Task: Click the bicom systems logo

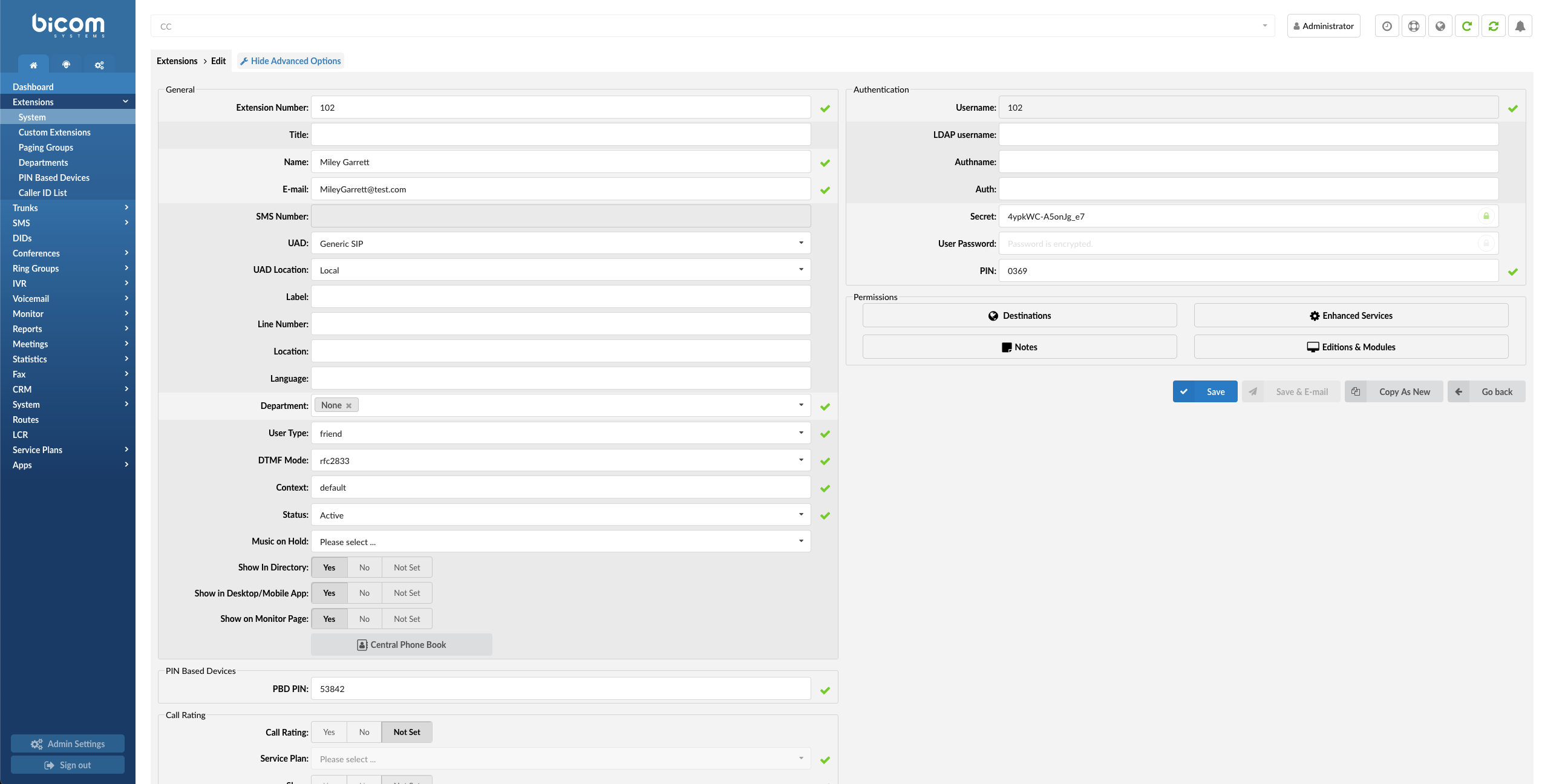Action: (68, 25)
